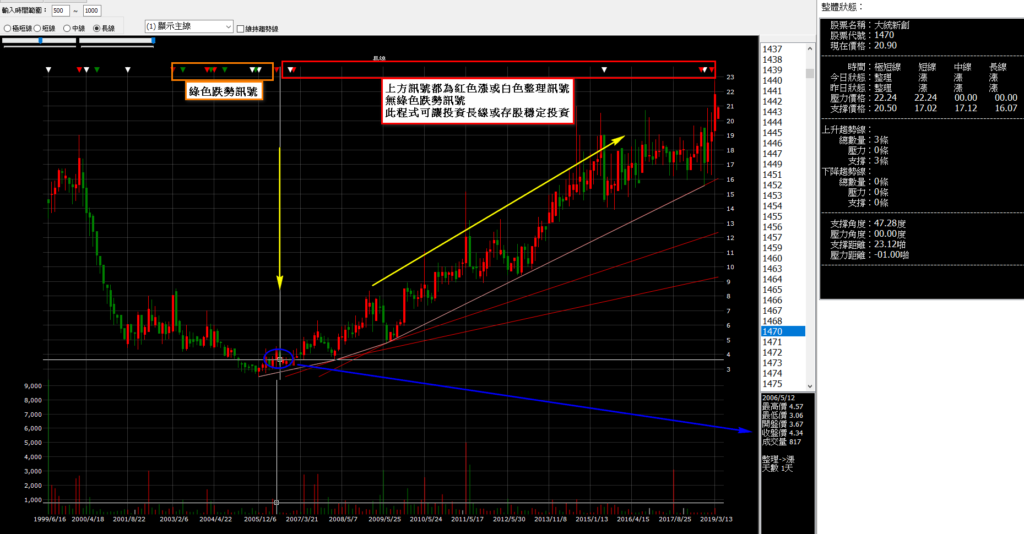Select stock code 1449 in list
The width and height of the screenshot is (1024, 534).
(782, 164)
